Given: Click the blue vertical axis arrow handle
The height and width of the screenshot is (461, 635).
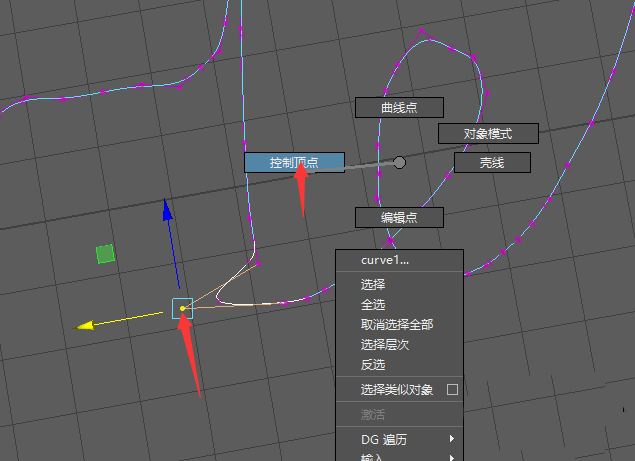Looking at the screenshot, I should pyautogui.click(x=168, y=211).
